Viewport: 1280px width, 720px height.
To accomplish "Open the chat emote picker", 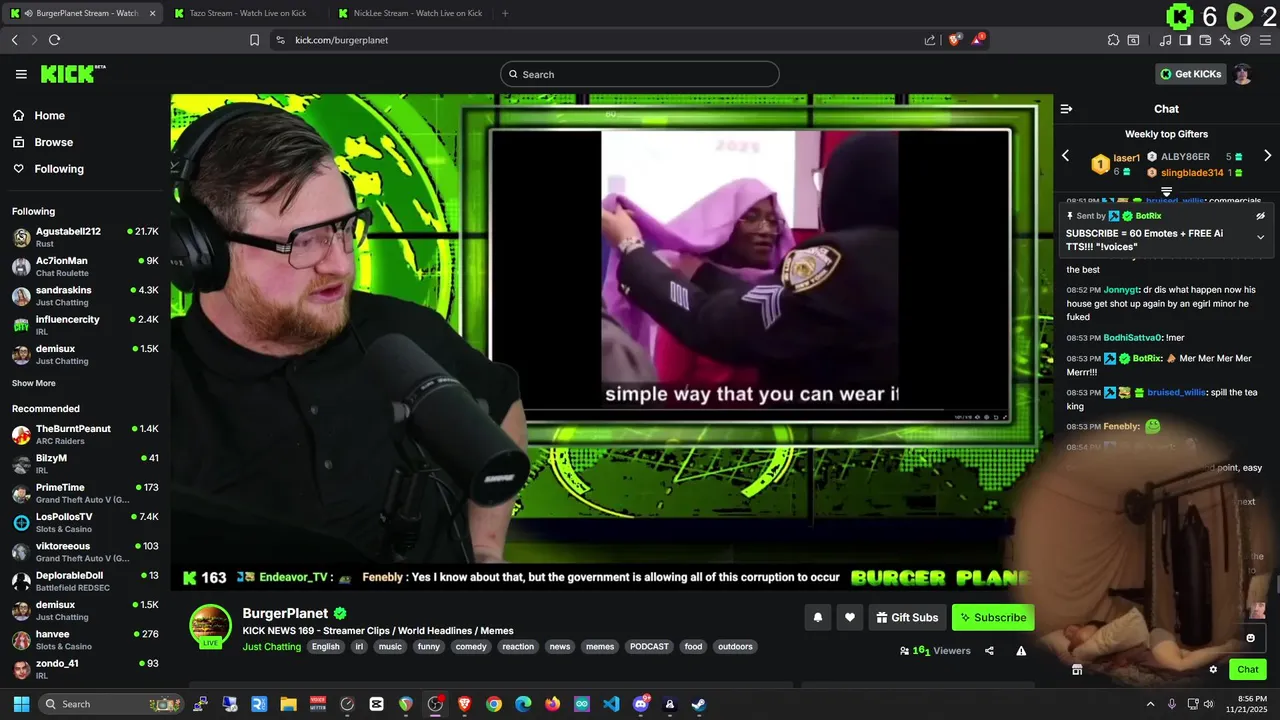I will coord(1250,638).
